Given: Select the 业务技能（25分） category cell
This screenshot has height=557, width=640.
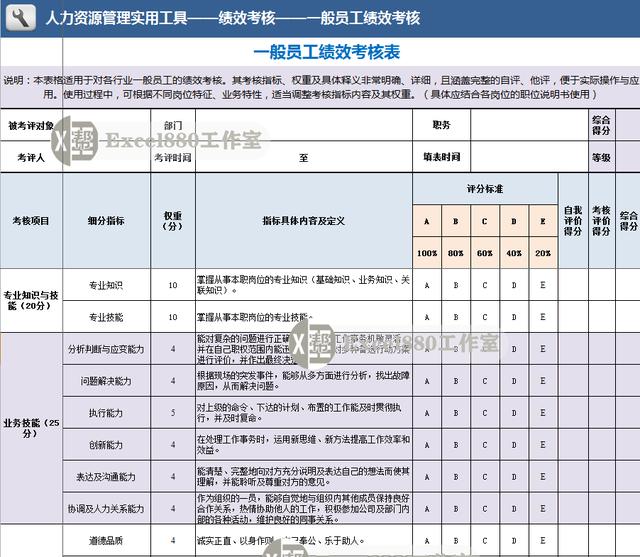Looking at the screenshot, I should (x=31, y=428).
